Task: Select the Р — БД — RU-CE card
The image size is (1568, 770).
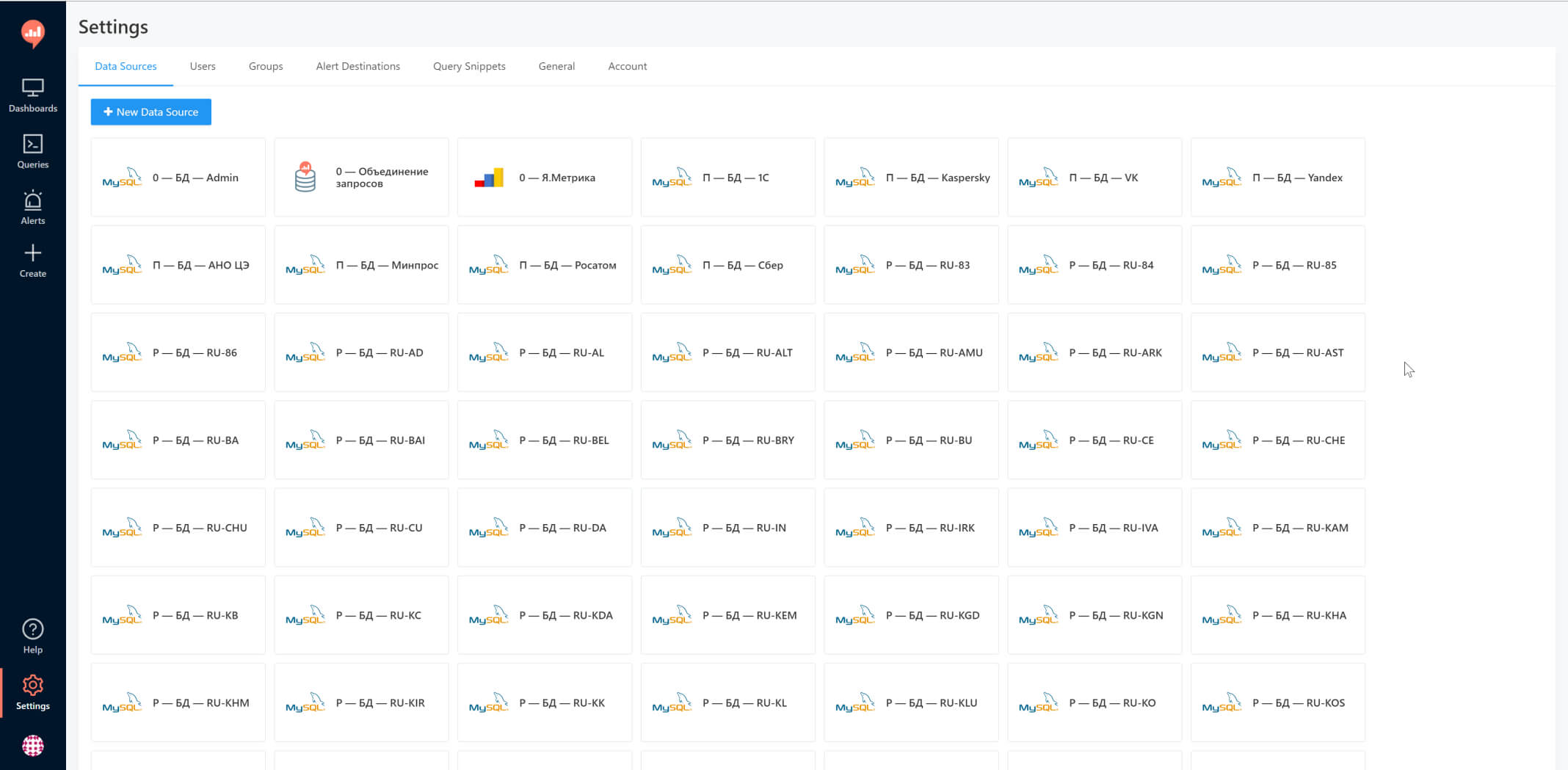Action: 1095,440
